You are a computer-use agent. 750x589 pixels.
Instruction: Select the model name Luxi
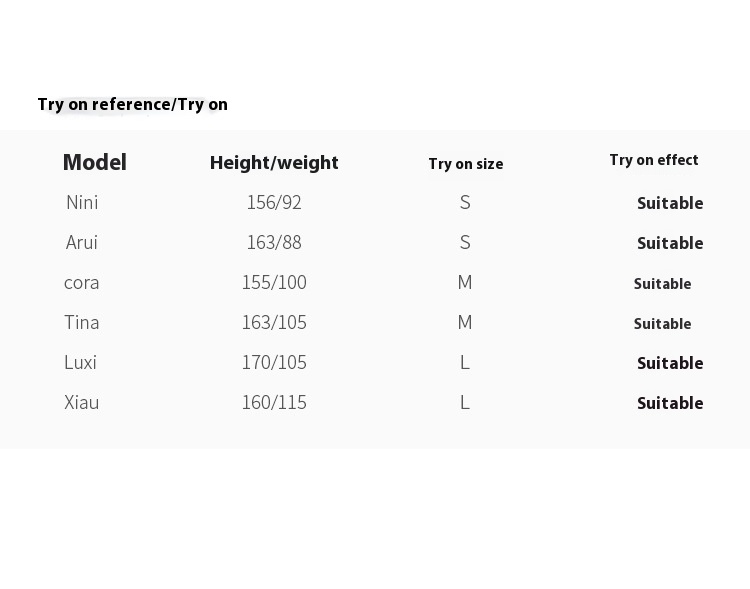tap(80, 362)
